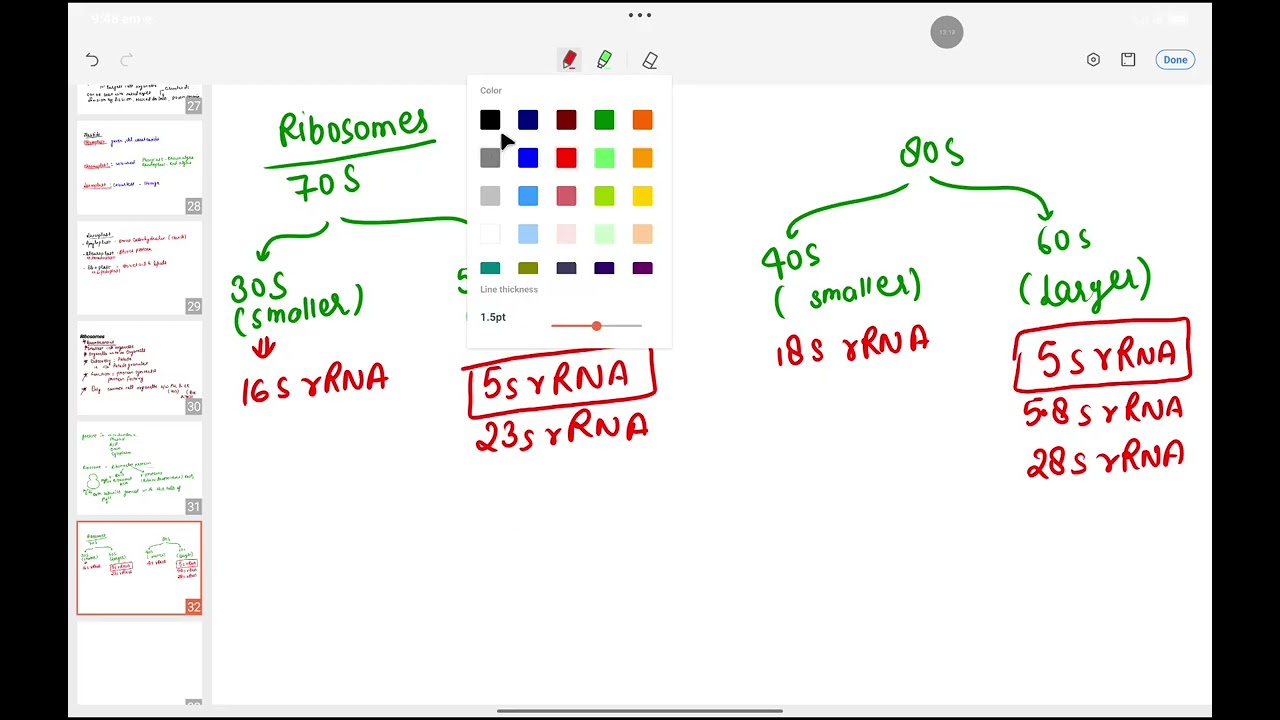The height and width of the screenshot is (720, 1280).
Task: Choose the teal color swatch
Action: [490, 268]
